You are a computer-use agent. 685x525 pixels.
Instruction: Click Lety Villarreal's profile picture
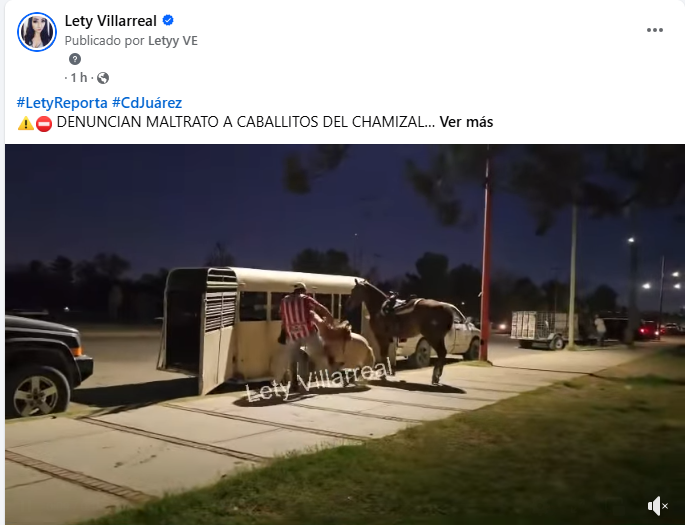coord(37,32)
